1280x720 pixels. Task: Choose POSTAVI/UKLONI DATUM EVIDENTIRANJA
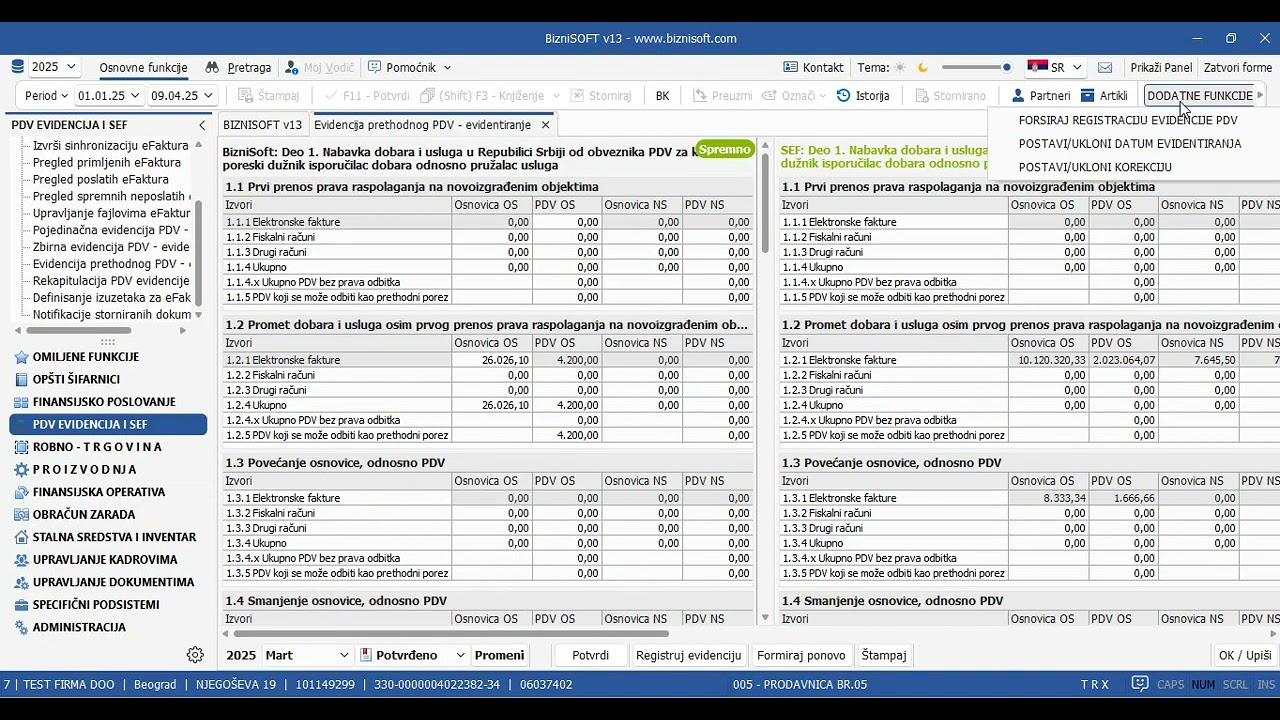pyautogui.click(x=1130, y=144)
